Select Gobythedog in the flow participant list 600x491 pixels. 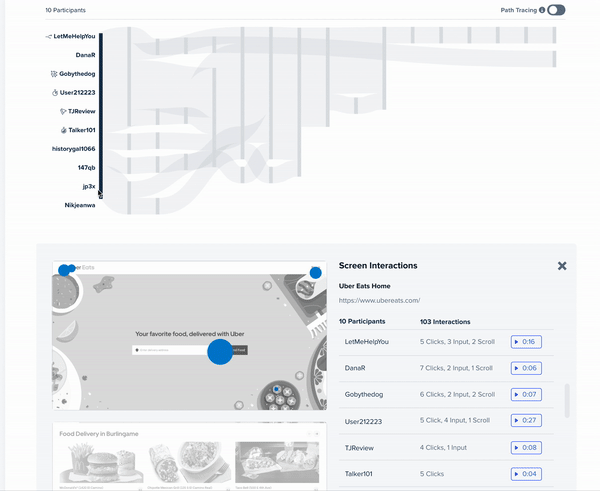pyautogui.click(x=77, y=74)
